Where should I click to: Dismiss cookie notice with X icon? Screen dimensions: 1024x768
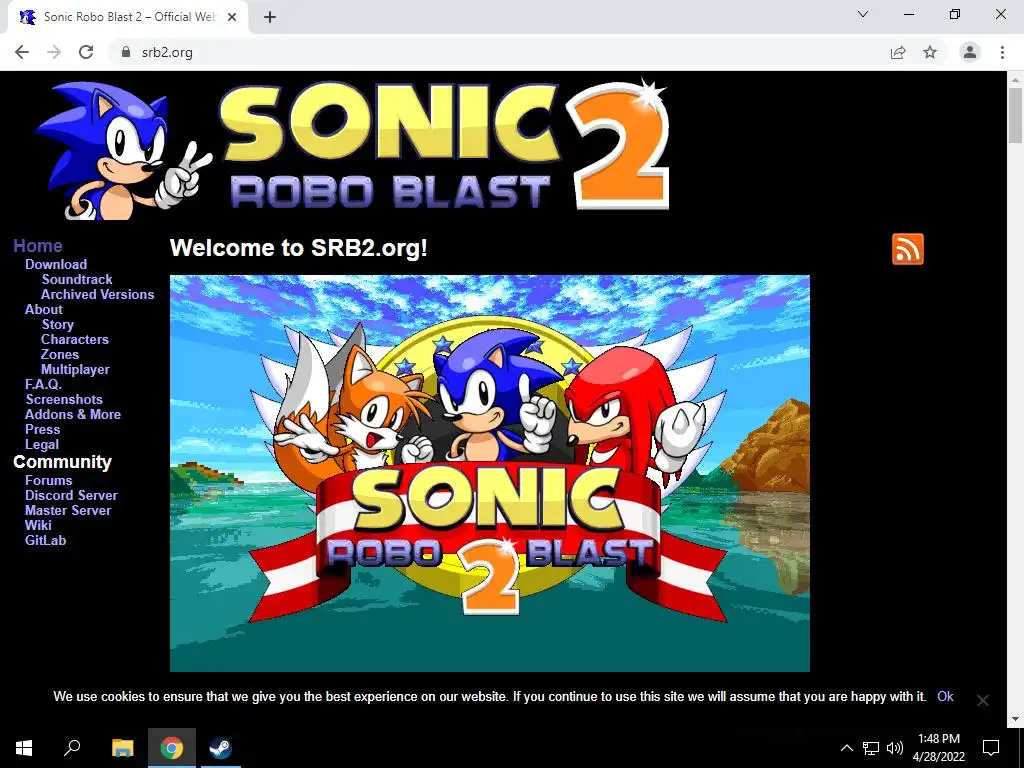point(982,700)
